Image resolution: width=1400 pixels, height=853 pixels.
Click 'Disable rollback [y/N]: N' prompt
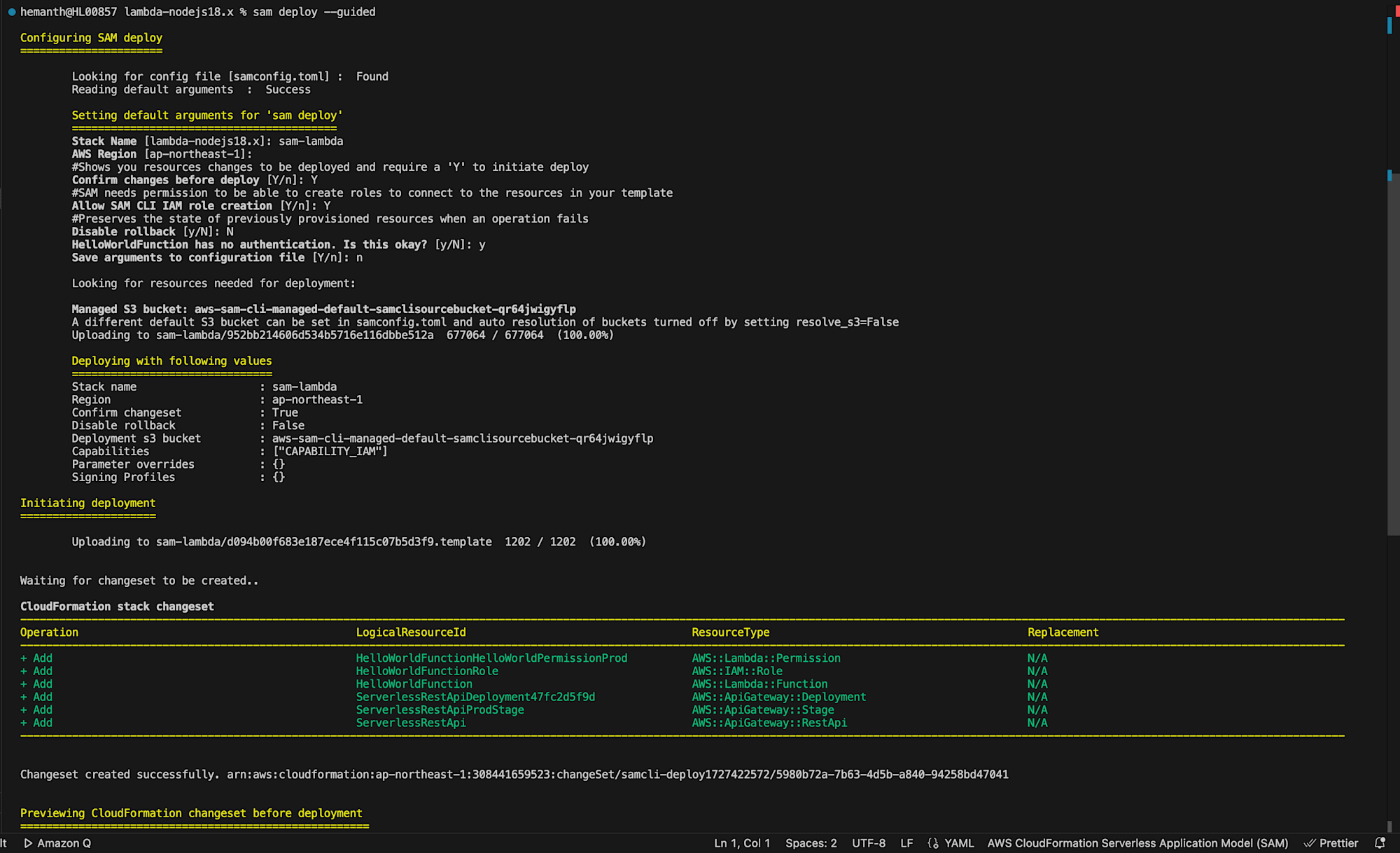(153, 232)
